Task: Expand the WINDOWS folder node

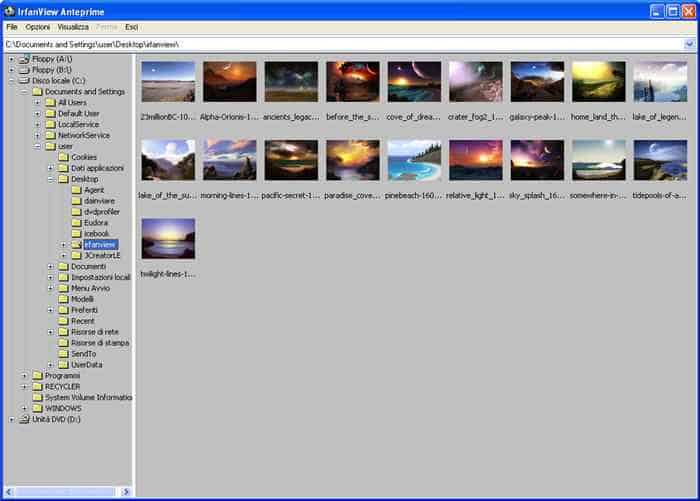Action: point(25,408)
